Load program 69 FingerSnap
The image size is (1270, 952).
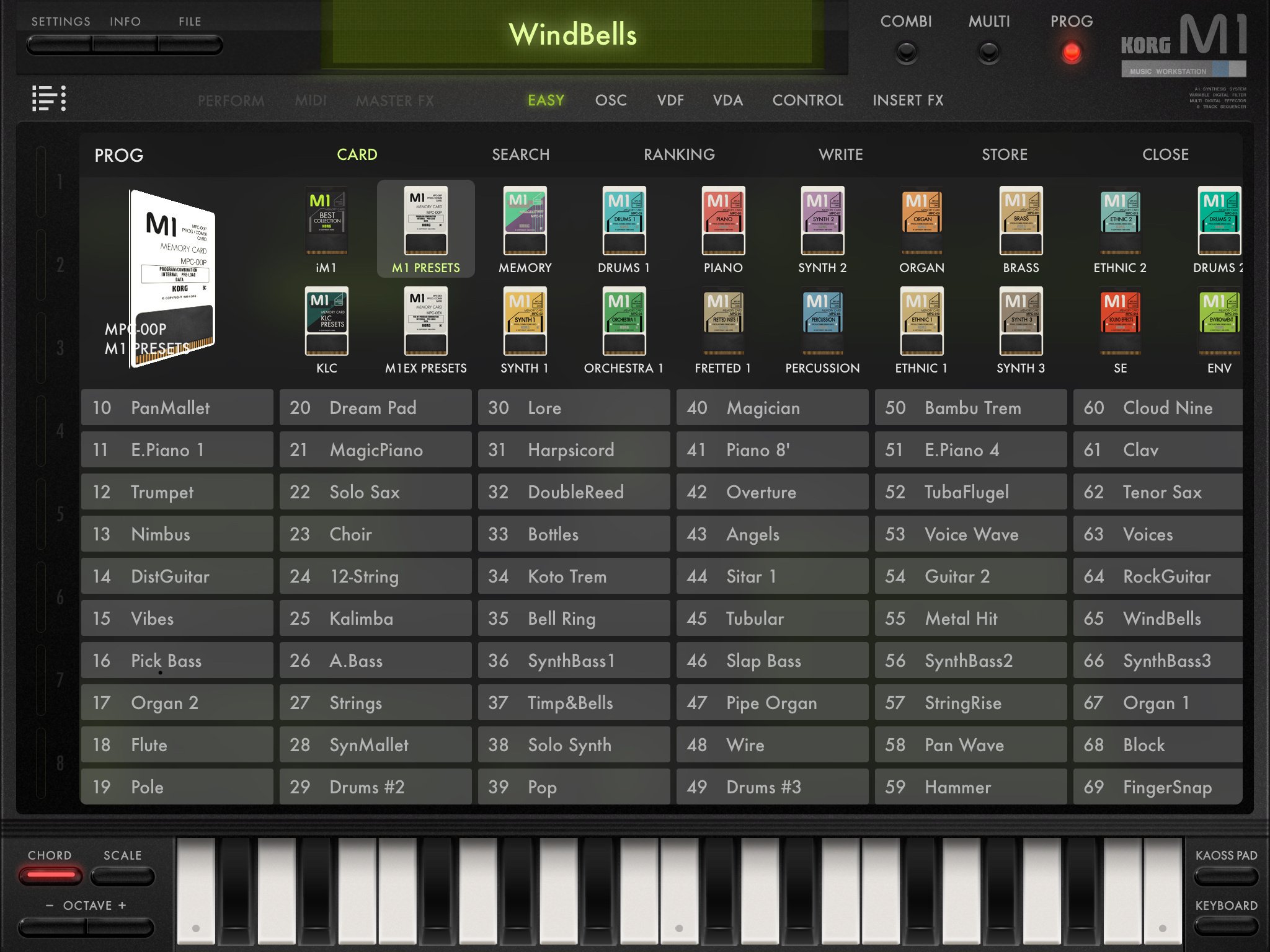coord(1158,787)
